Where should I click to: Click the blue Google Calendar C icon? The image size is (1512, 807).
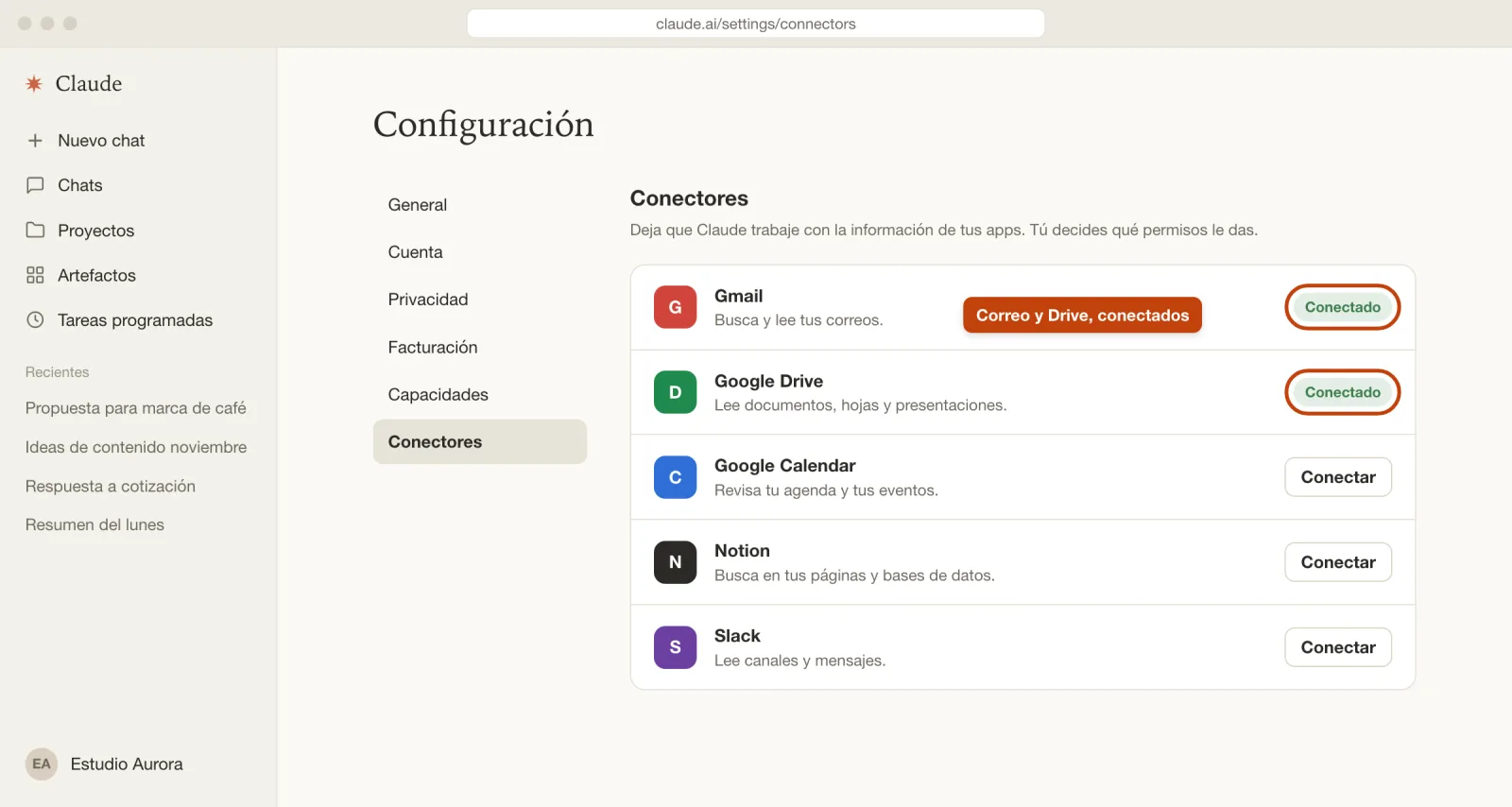coord(675,477)
